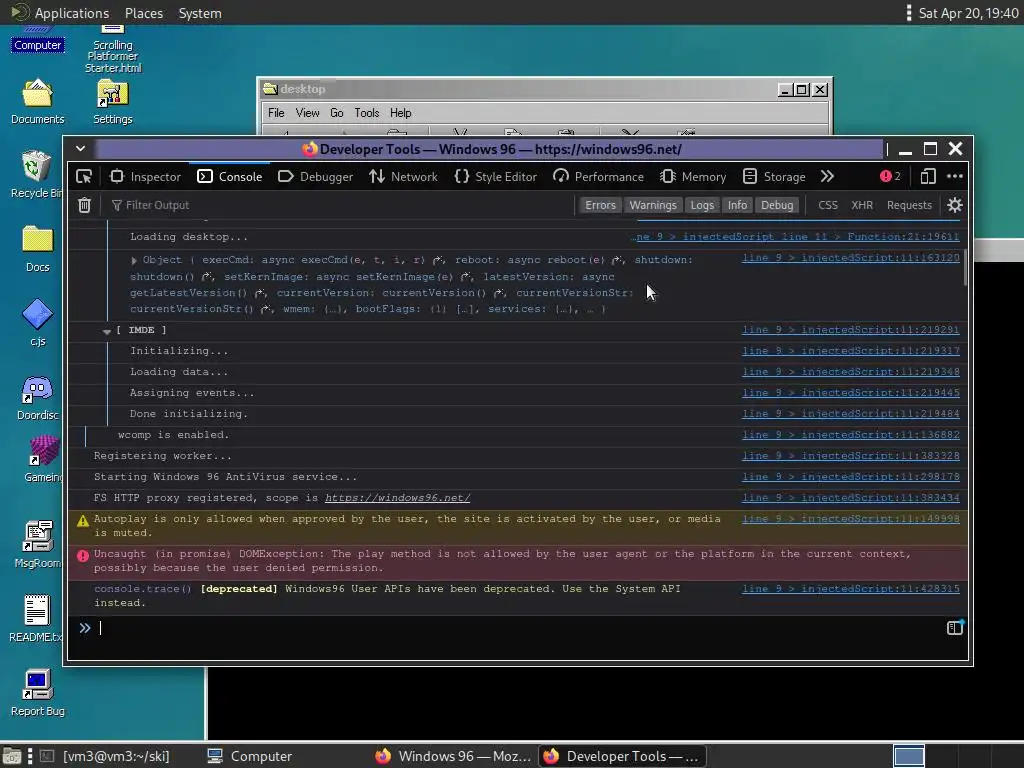
Task: Toggle the XHR filter
Action: click(x=862, y=205)
